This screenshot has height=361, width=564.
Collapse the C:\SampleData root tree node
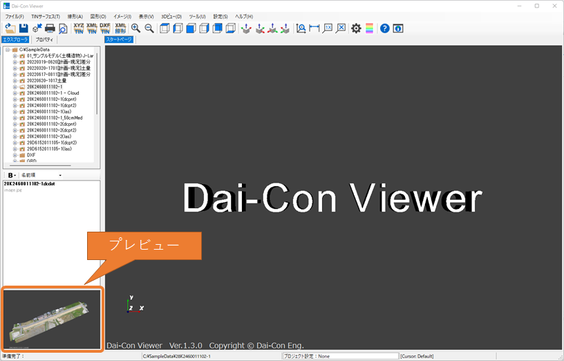click(8, 50)
